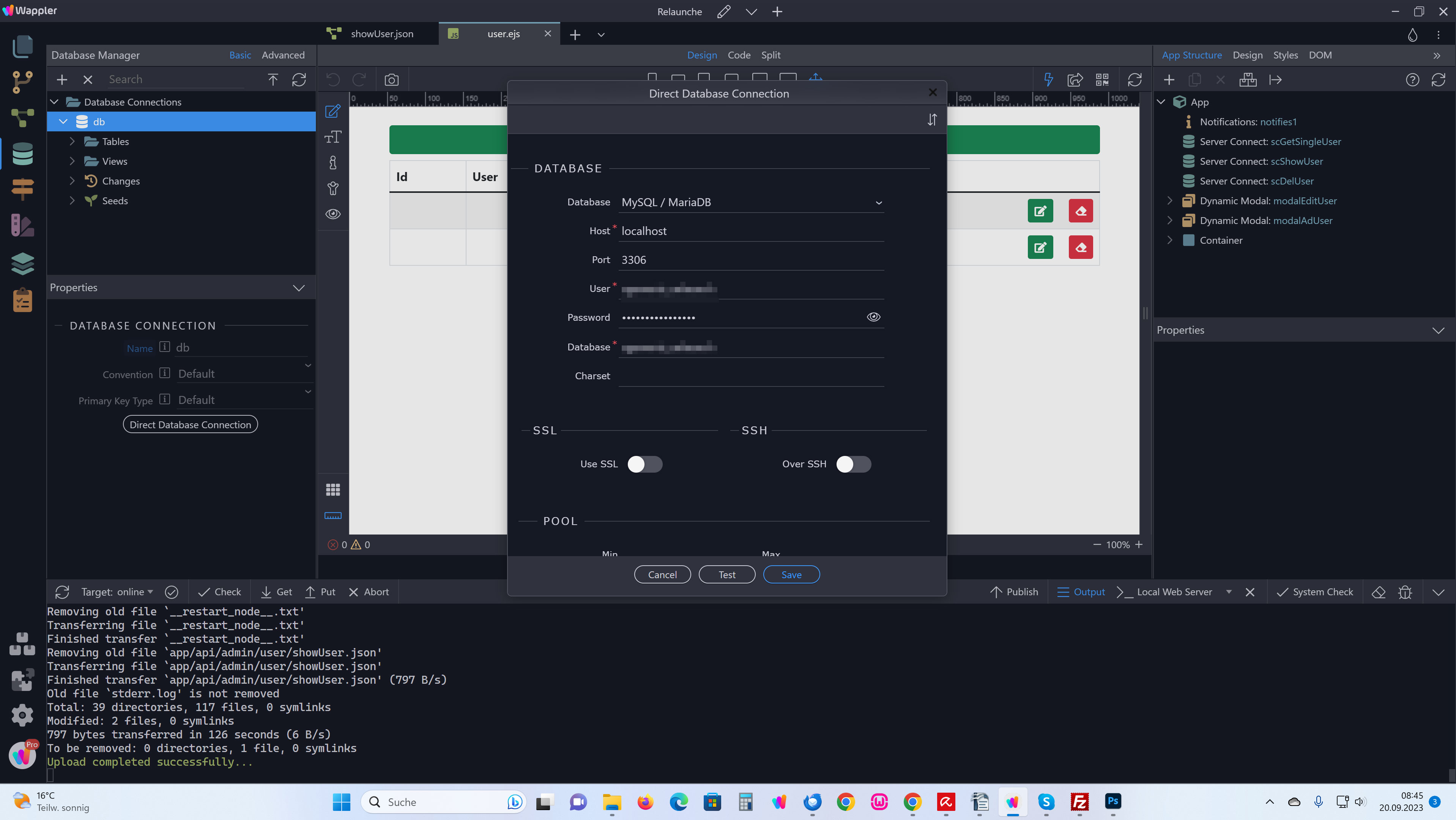Click Save in the connection dialog
Image resolution: width=1456 pixels, height=820 pixels.
coord(791,574)
